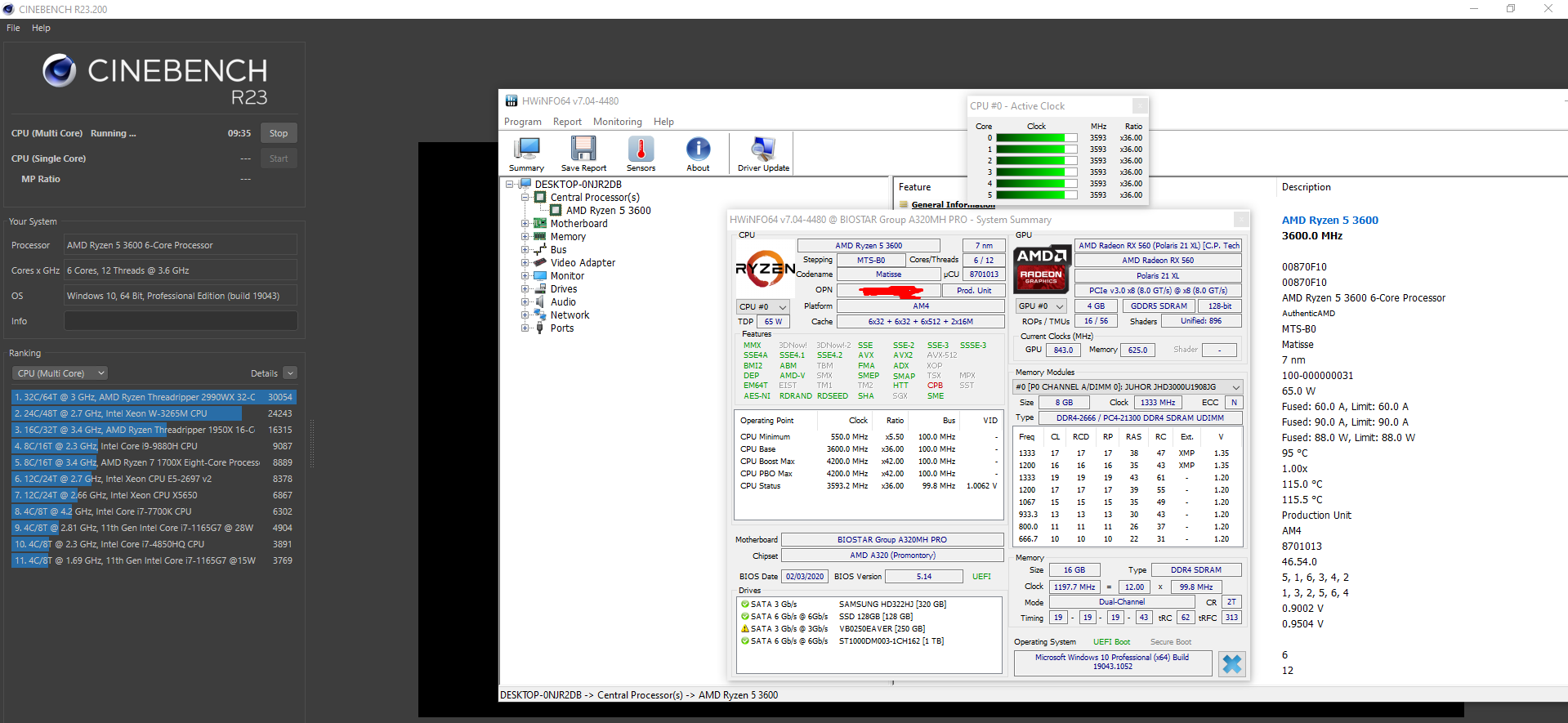Image resolution: width=1568 pixels, height=723 pixels.
Task: Close the System Summary title bar X
Action: pos(1241,219)
